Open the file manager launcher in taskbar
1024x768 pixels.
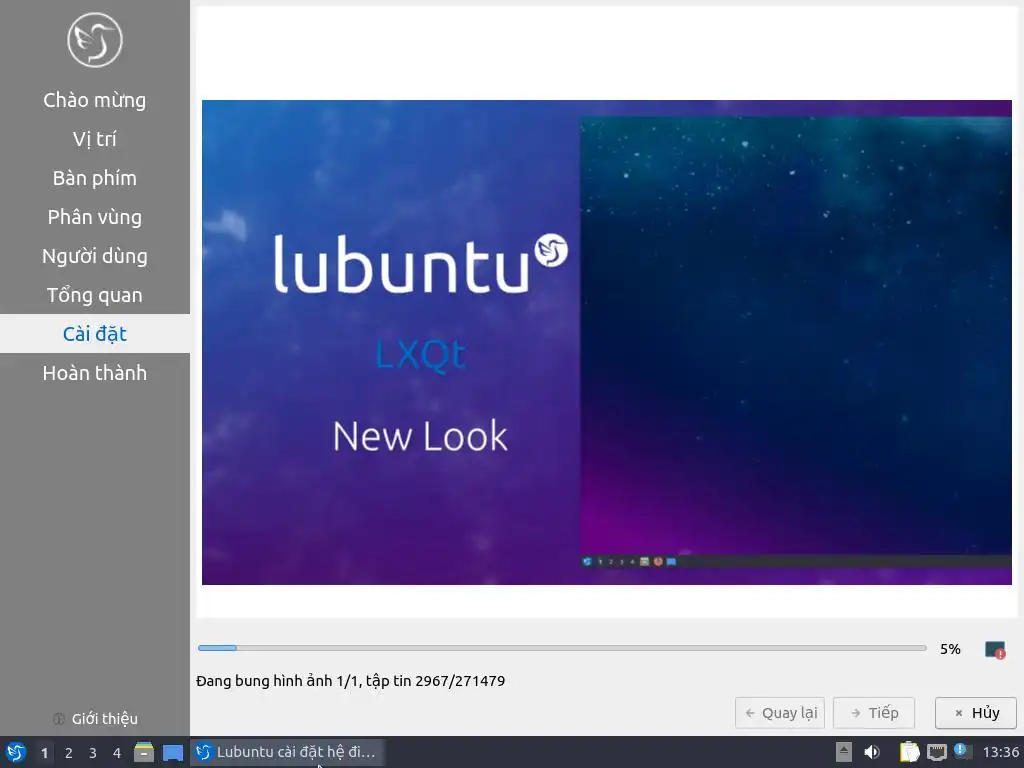click(144, 752)
